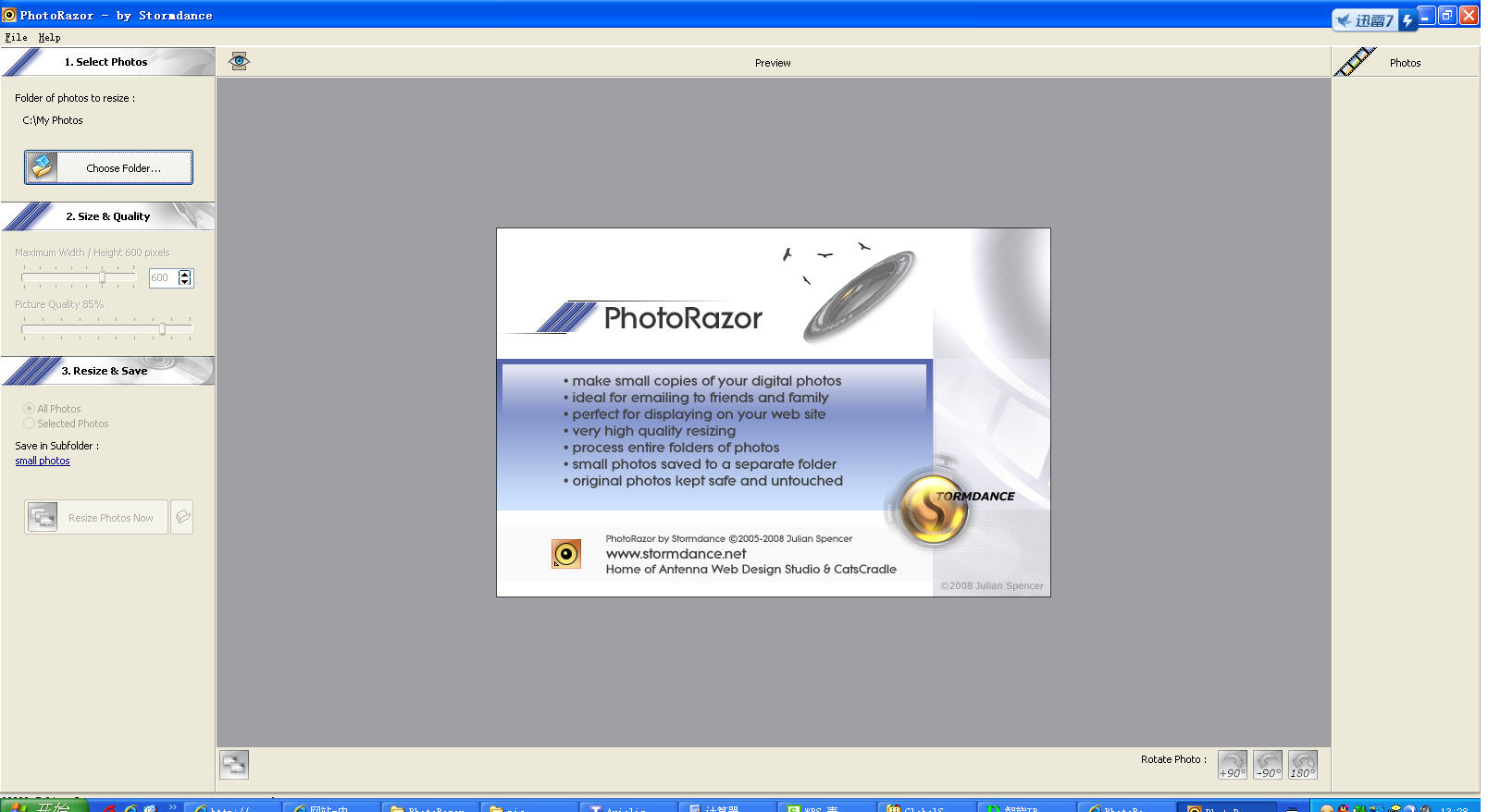The width and height of the screenshot is (1488, 812).
Task: Click the PhotoRazor app icon in title bar
Action: [9, 15]
